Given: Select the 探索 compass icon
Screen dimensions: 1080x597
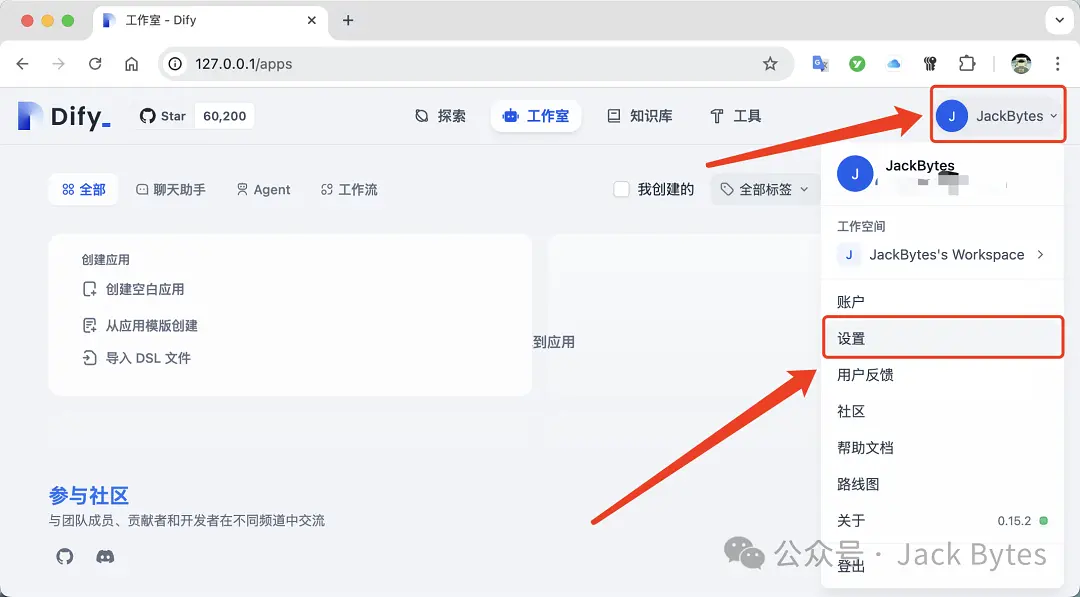Looking at the screenshot, I should click(x=422, y=115).
